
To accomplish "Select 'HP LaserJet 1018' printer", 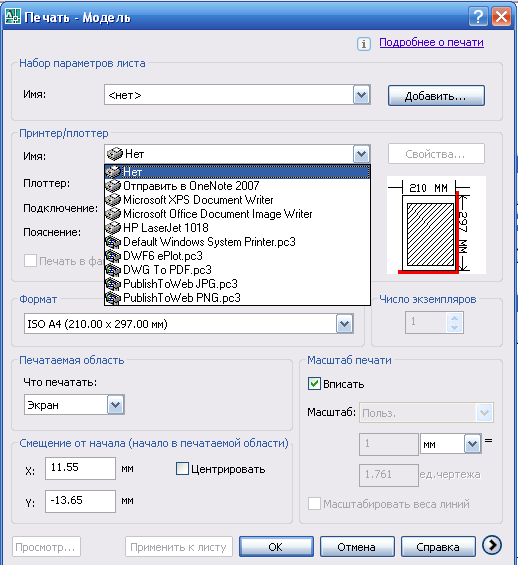I will [x=237, y=228].
